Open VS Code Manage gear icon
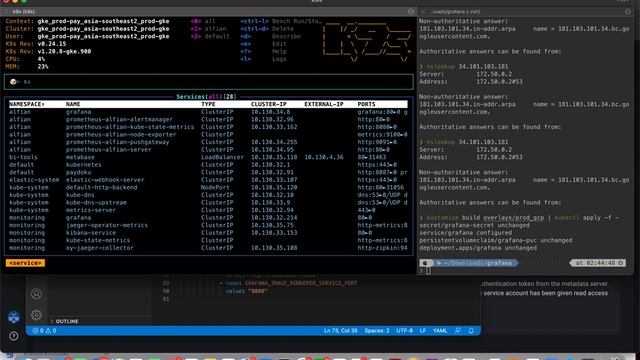 point(36,315)
